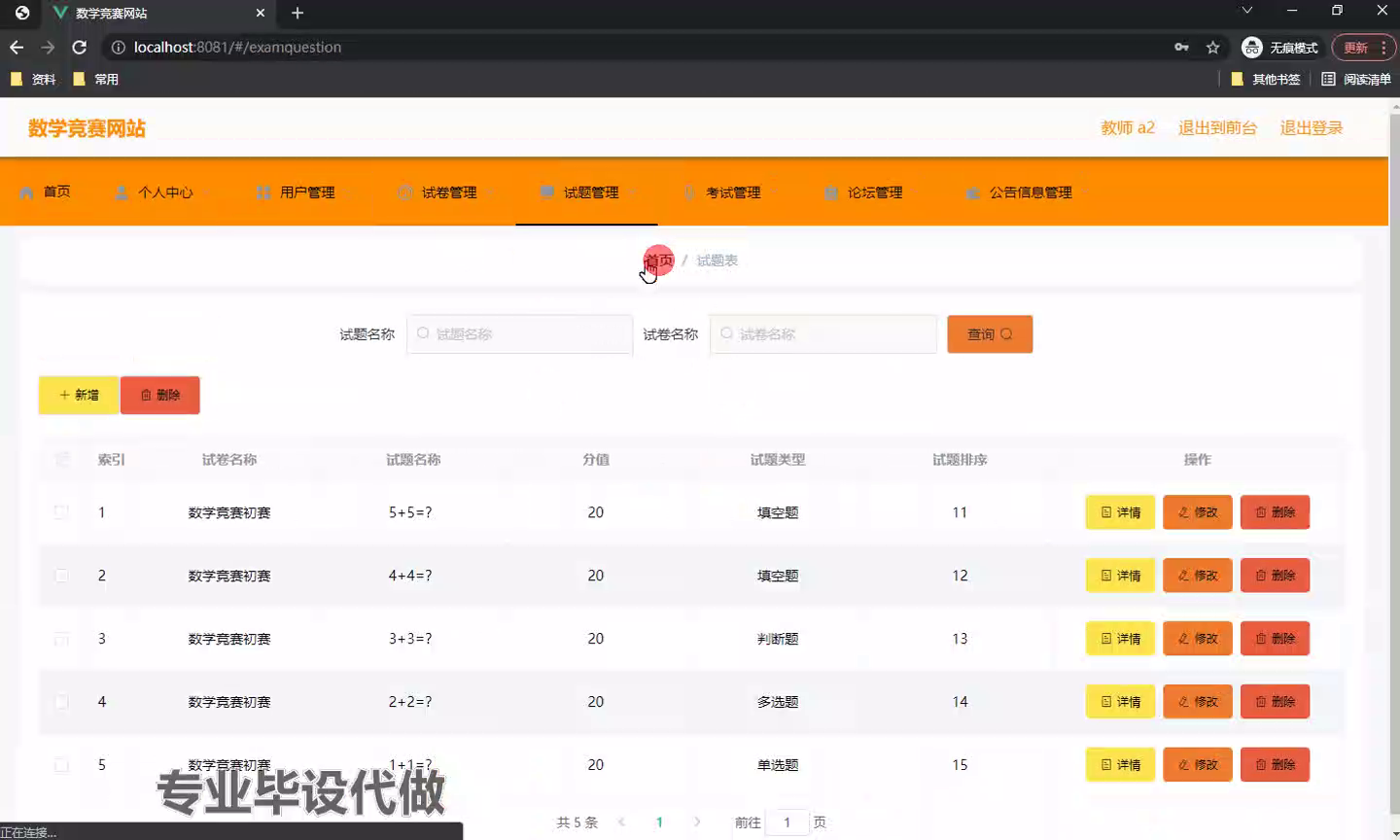This screenshot has width=1400, height=840.
Task: Click 修改 for question 2+2=?
Action: point(1198,701)
